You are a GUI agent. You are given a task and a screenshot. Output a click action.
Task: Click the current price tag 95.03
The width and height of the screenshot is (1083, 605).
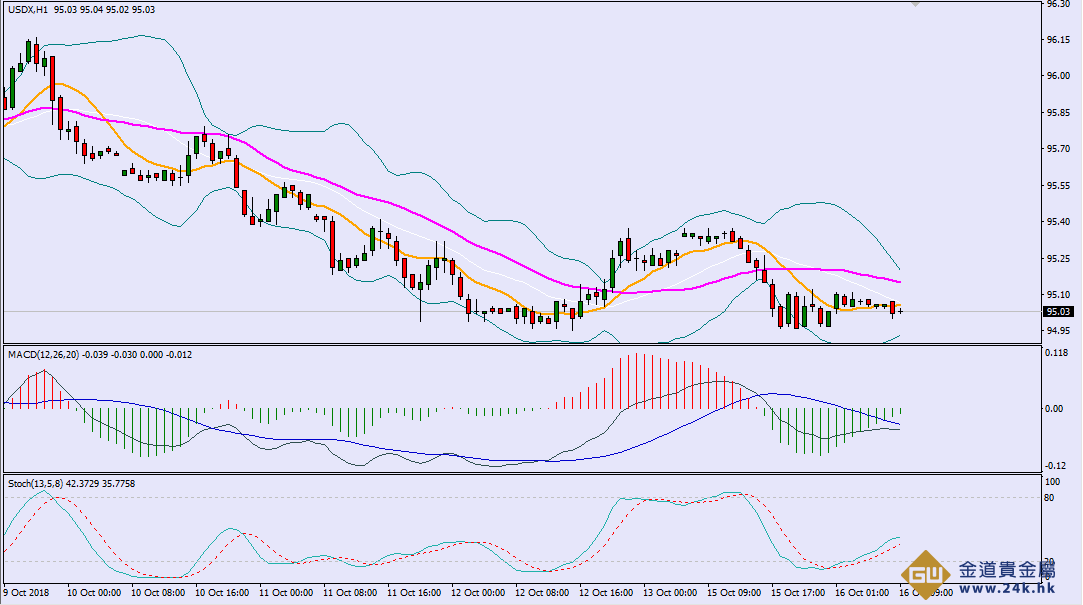coord(1060,312)
